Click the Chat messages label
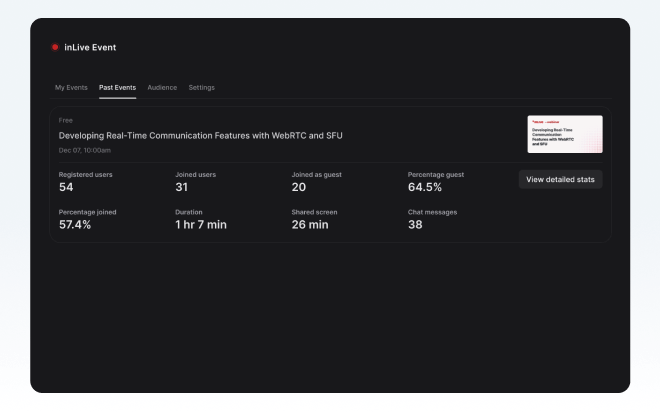The height and width of the screenshot is (413, 660). 432,212
